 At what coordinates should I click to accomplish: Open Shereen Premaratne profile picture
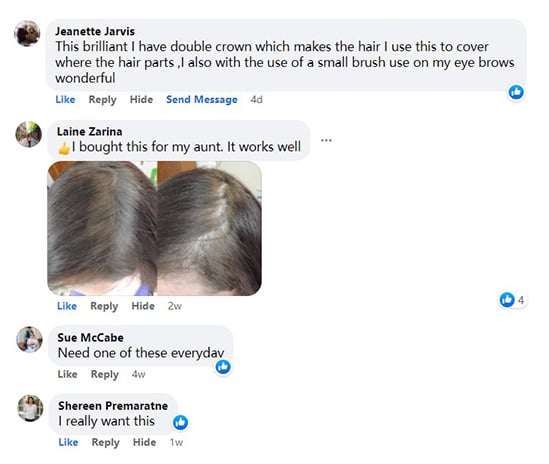pos(30,408)
